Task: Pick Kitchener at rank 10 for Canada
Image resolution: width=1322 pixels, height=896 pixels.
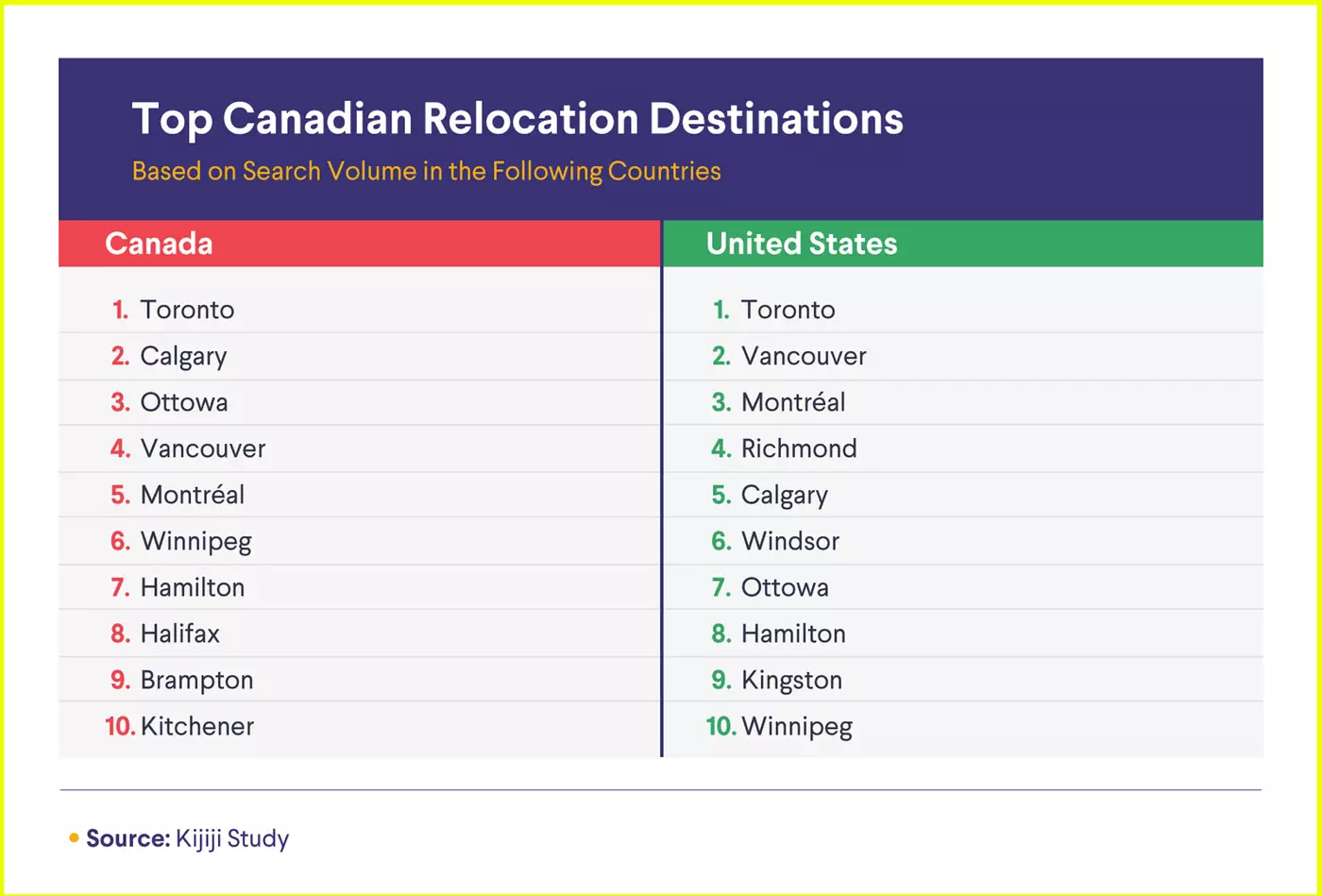Action: tap(196, 726)
